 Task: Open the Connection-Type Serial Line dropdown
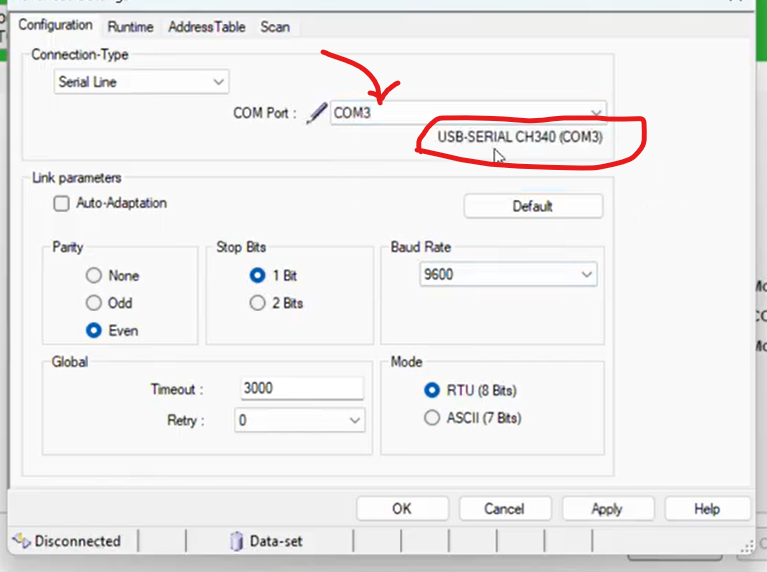[x=141, y=82]
